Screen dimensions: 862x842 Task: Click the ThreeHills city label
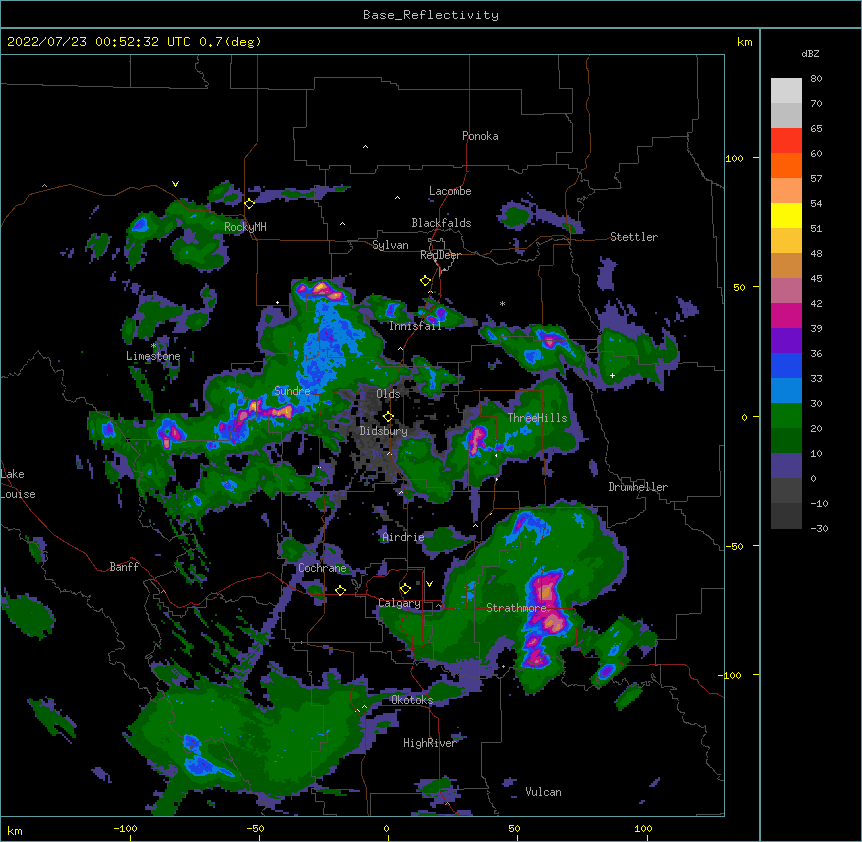537,418
